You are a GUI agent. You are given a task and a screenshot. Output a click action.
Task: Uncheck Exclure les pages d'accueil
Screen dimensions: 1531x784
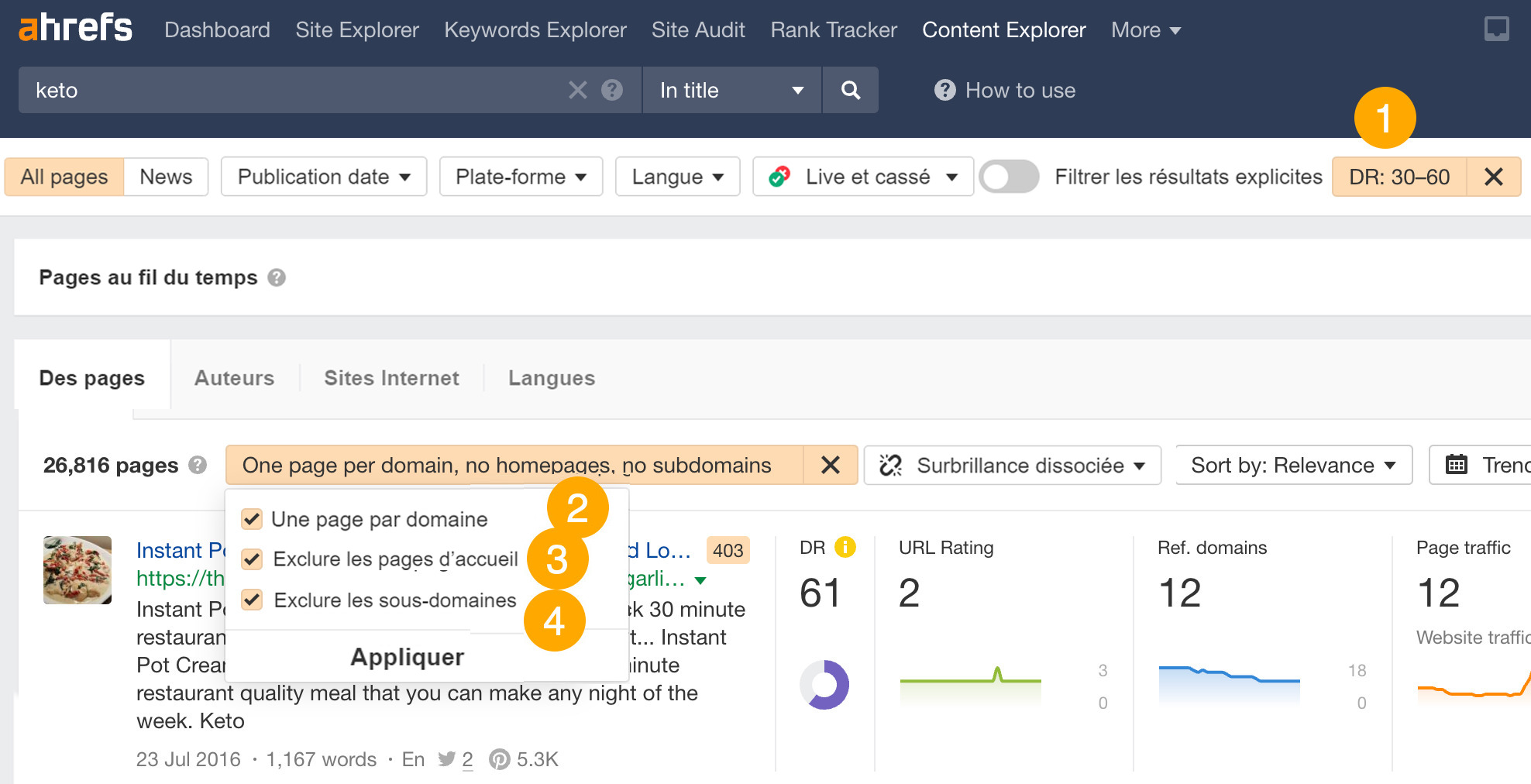pos(251,559)
